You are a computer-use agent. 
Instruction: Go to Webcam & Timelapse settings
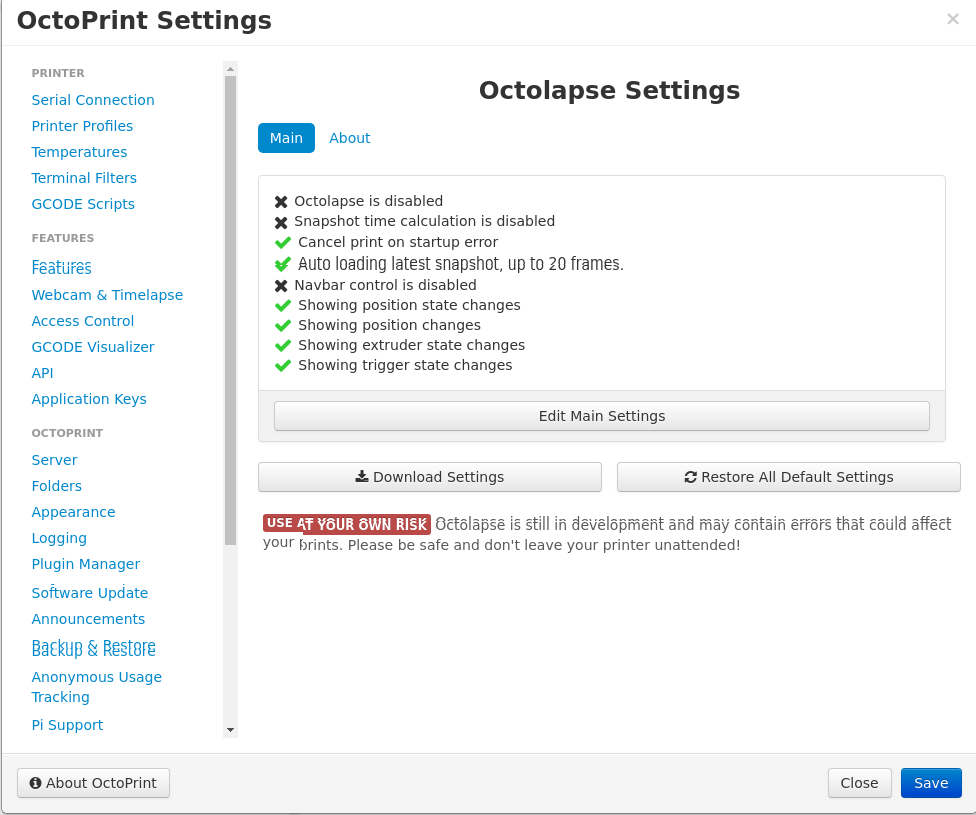[107, 295]
